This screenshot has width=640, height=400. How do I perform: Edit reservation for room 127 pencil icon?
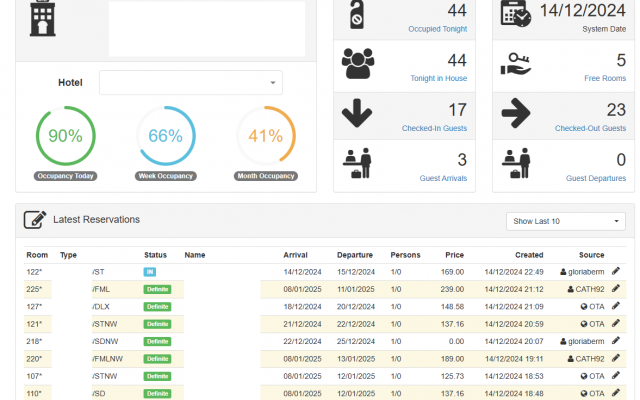[x=616, y=306]
